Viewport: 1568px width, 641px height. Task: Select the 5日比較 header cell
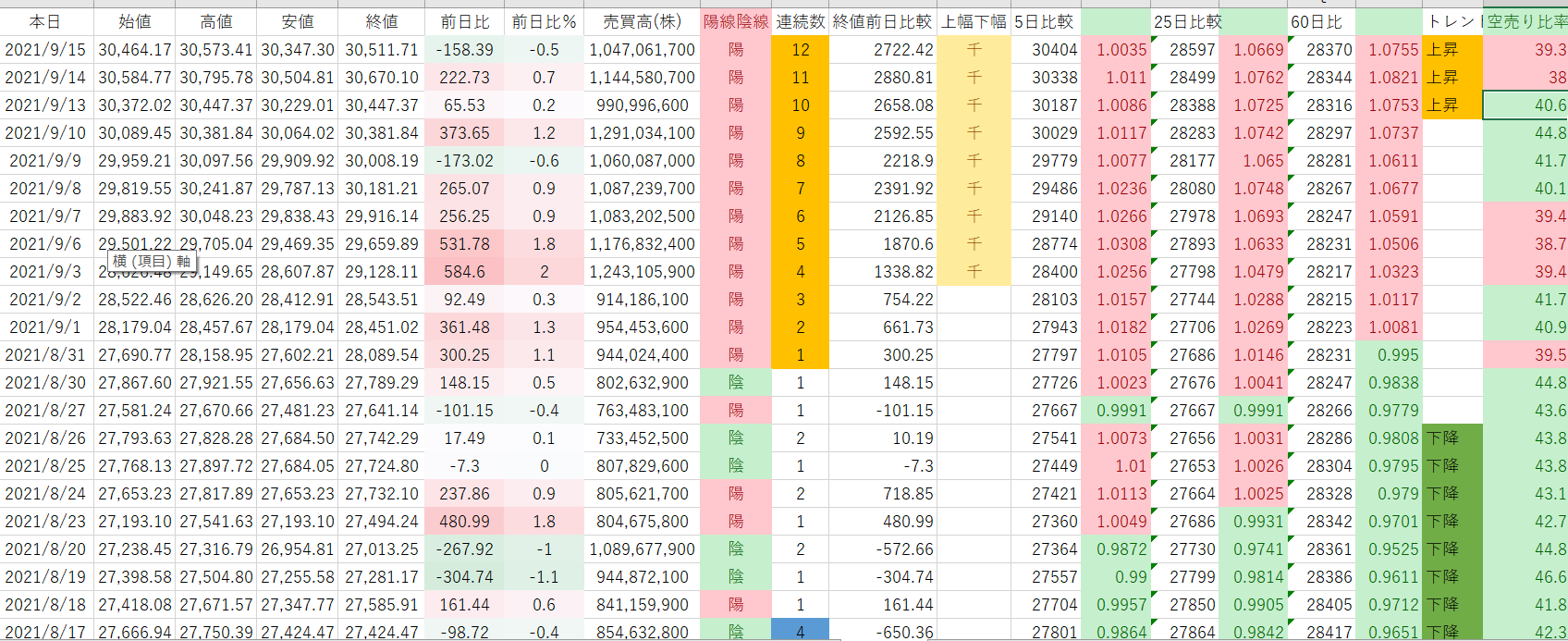tap(1045, 21)
